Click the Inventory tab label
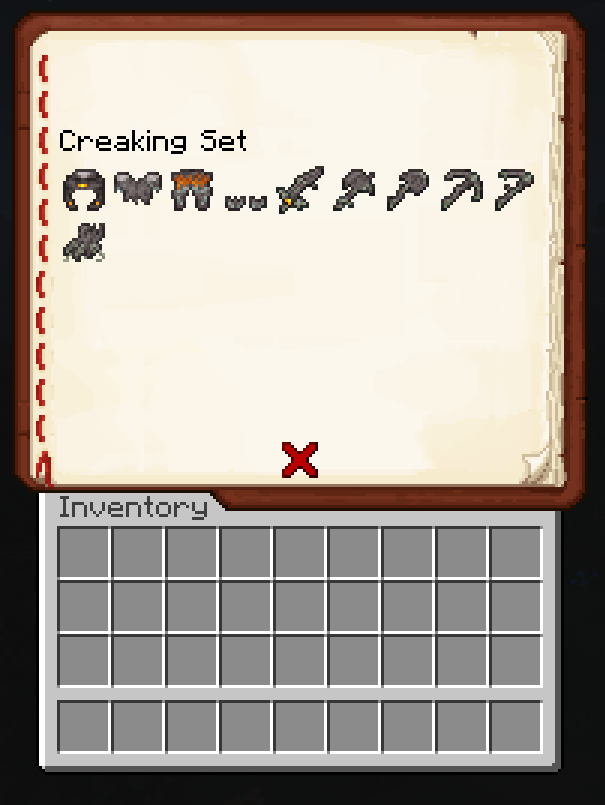 [x=133, y=507]
